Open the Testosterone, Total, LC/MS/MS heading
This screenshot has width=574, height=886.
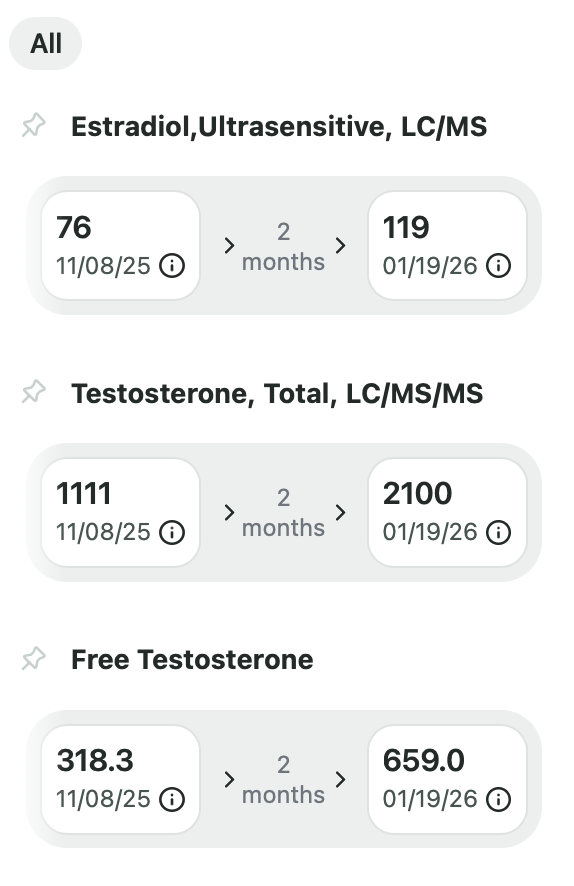[x=277, y=393]
